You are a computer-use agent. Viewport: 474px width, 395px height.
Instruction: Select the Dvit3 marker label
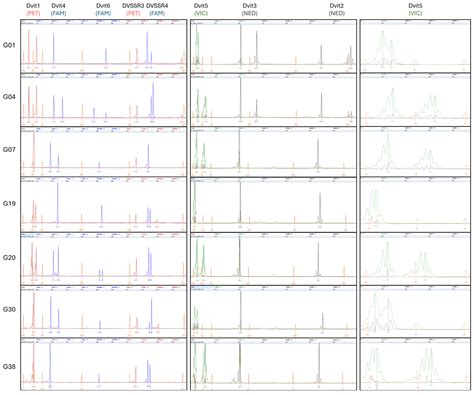point(250,6)
